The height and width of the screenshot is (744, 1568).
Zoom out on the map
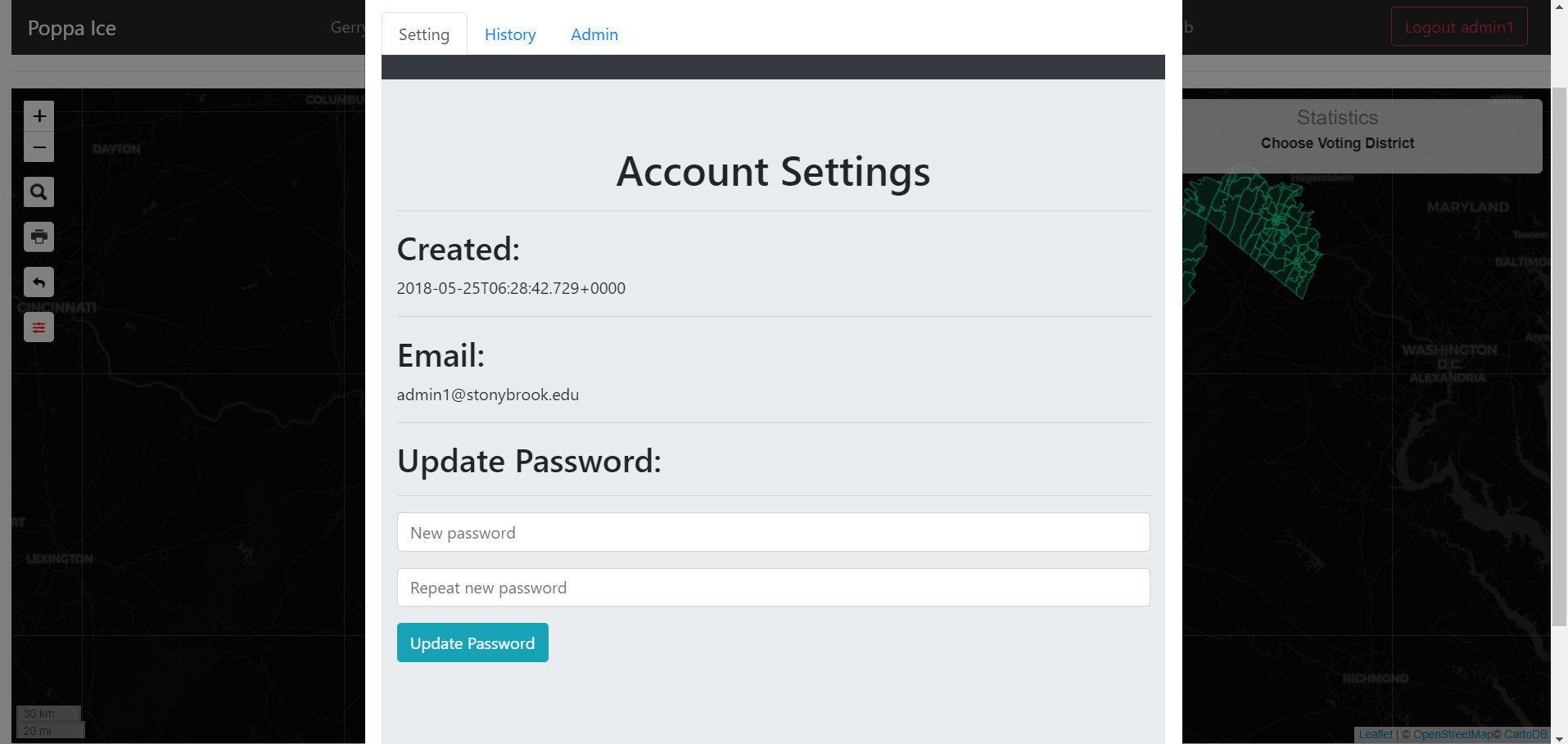[38, 147]
